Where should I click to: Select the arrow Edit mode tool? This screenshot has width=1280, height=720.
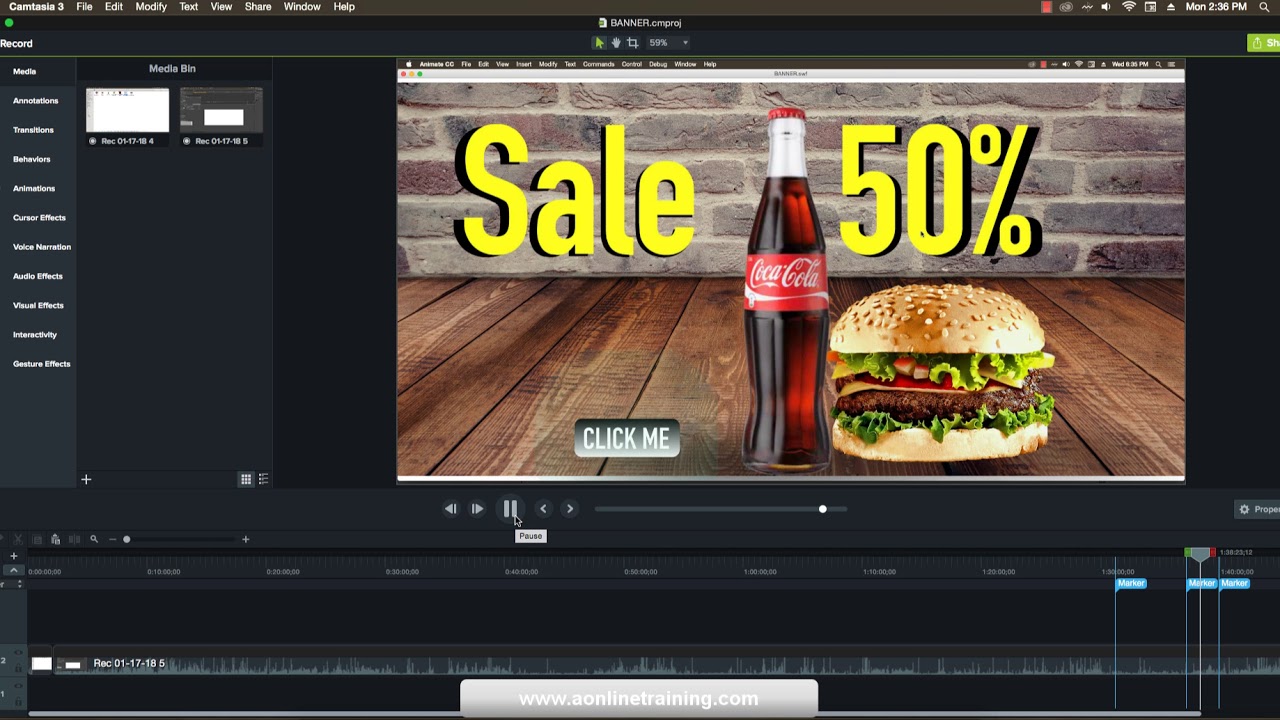click(599, 43)
